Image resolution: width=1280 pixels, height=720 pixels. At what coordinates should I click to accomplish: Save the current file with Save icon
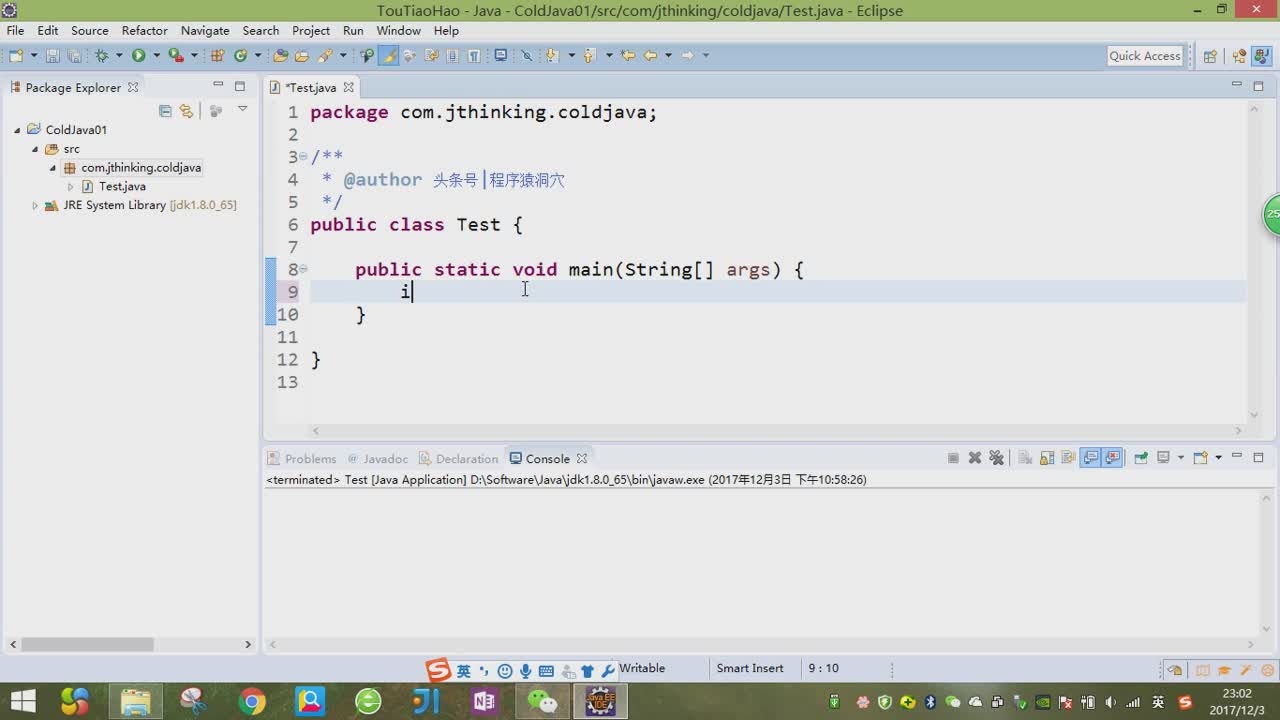click(x=52, y=56)
